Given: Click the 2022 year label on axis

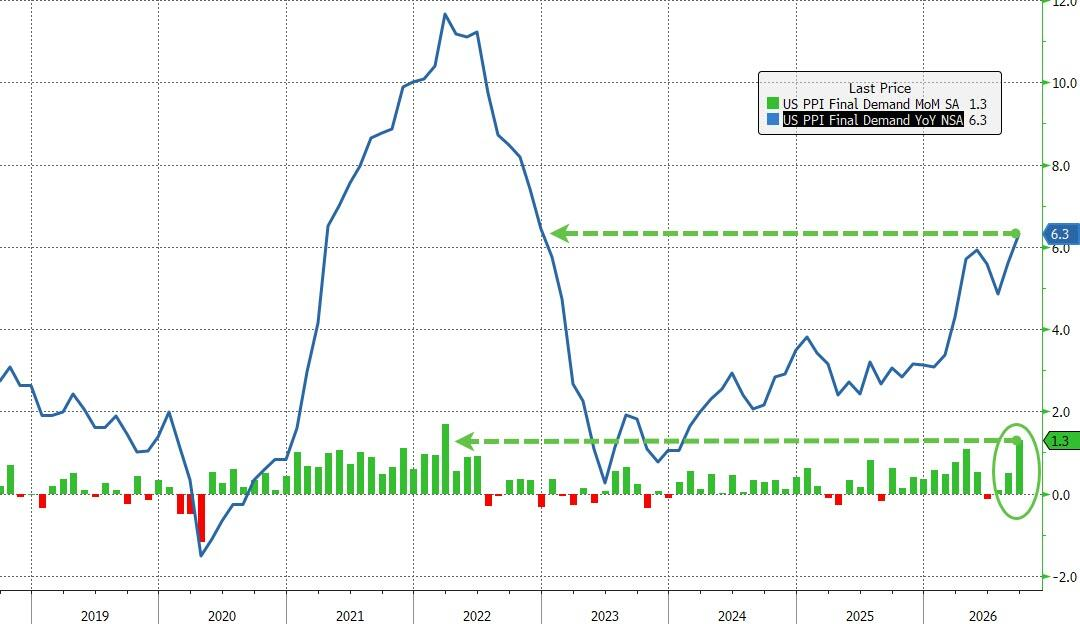Looking at the screenshot, I should [477, 616].
